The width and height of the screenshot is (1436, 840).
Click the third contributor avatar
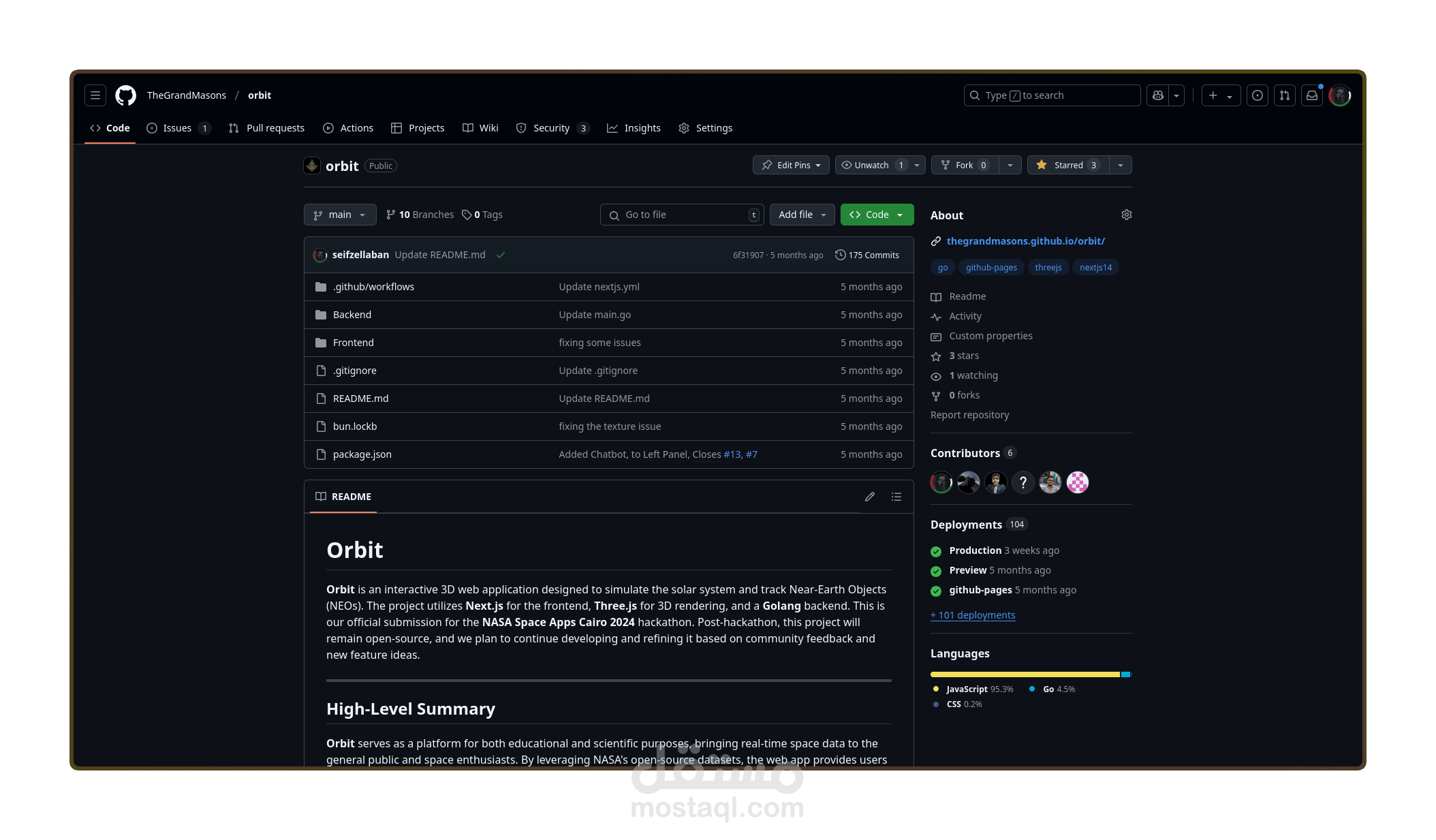click(996, 482)
